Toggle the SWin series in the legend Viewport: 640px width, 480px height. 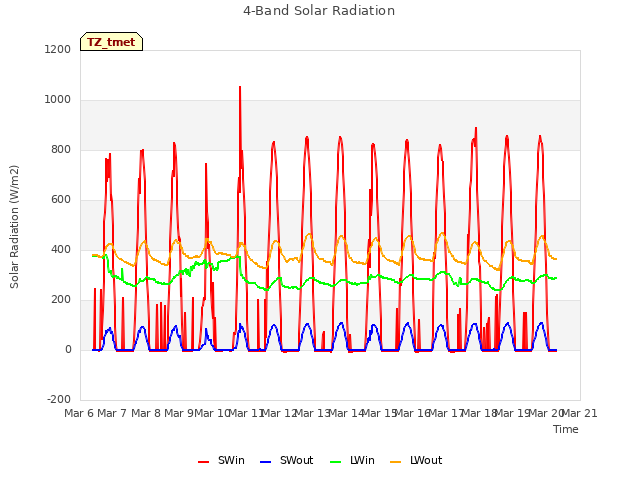coord(221,460)
